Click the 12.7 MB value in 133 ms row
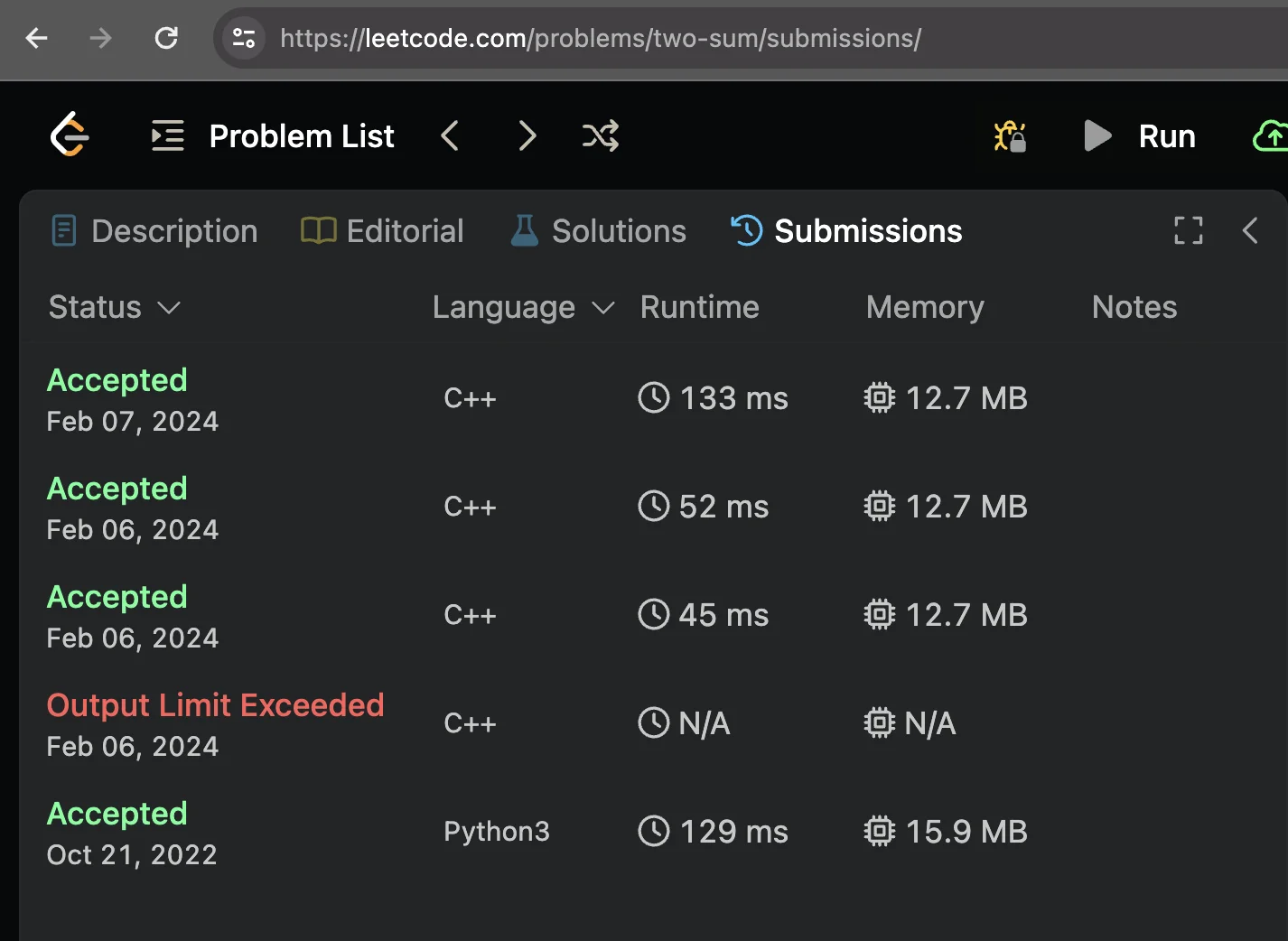 [x=966, y=398]
